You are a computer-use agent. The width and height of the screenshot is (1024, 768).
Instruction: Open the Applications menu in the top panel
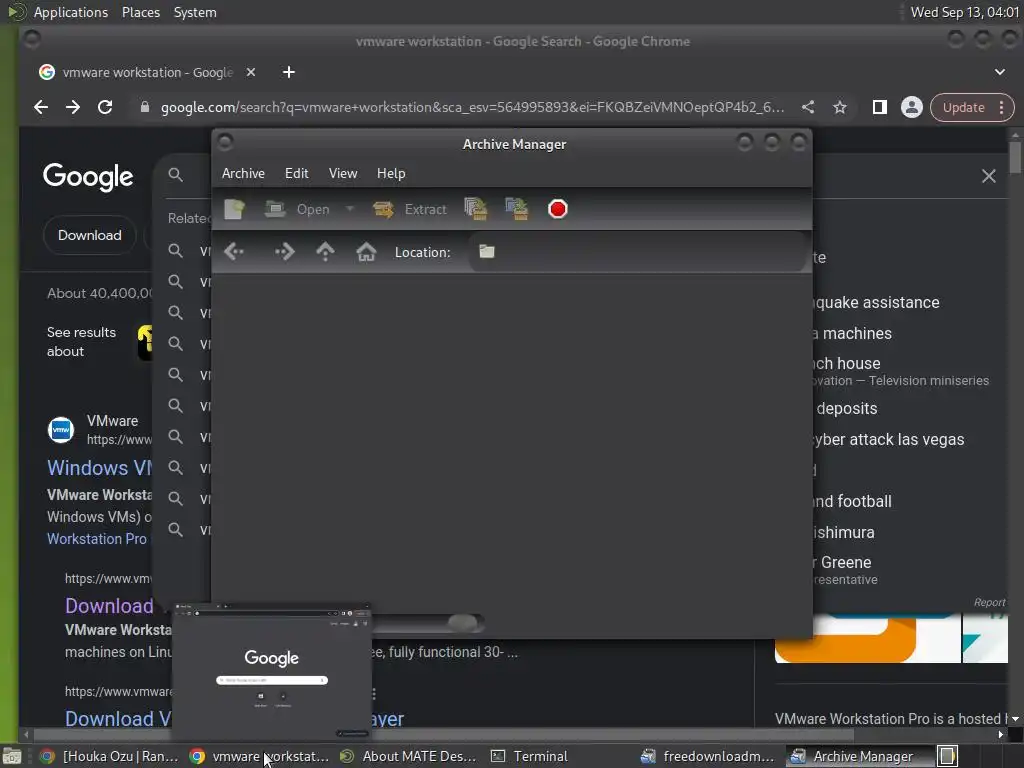(71, 12)
